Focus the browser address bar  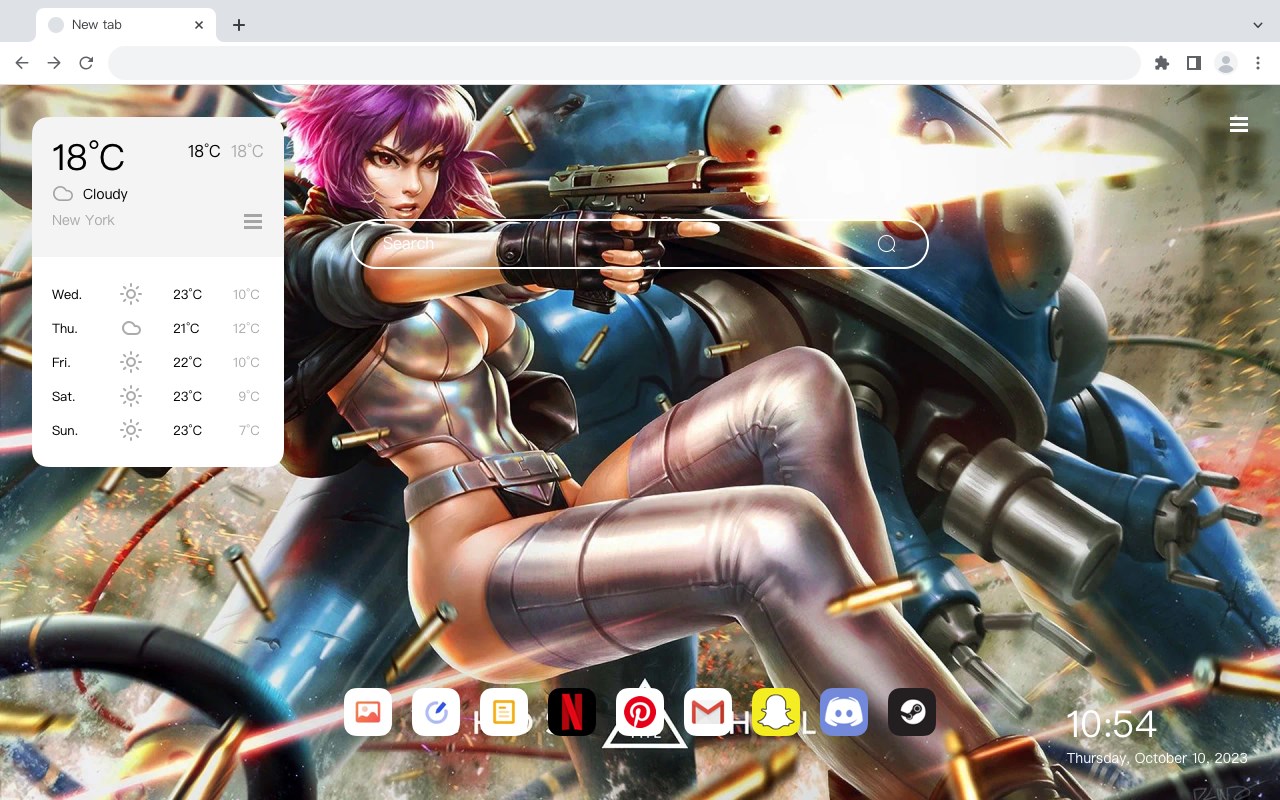tap(624, 63)
